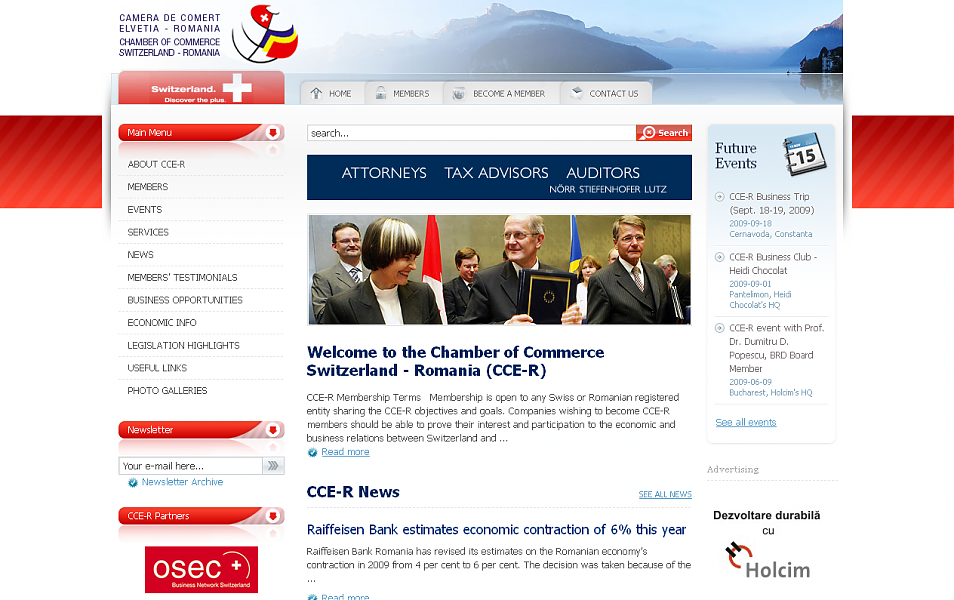Click the padlock icon beside Members tab
The width and height of the screenshot is (954, 600).
[381, 93]
